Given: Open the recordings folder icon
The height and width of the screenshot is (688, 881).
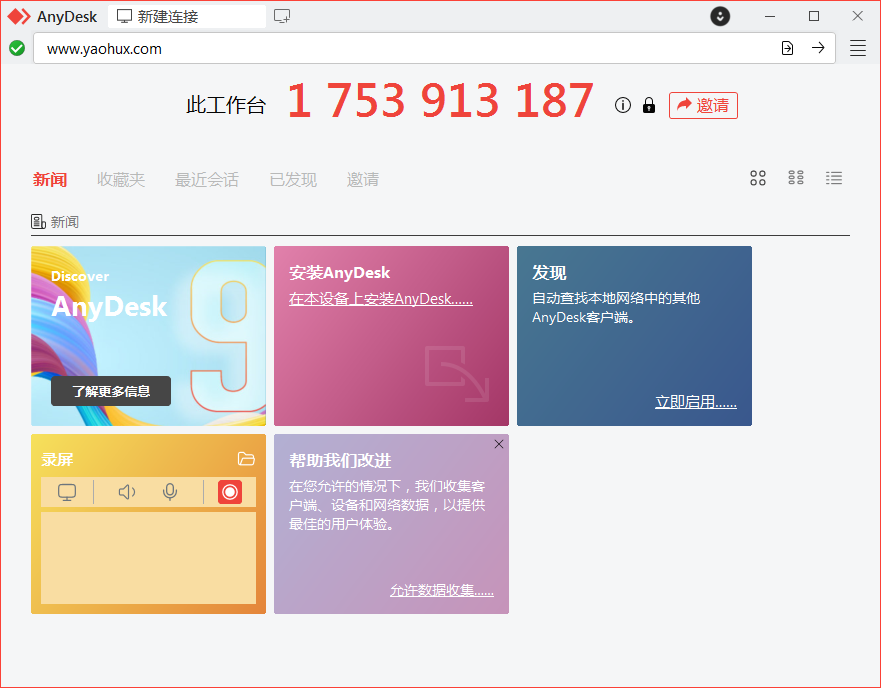Looking at the screenshot, I should pos(246,459).
